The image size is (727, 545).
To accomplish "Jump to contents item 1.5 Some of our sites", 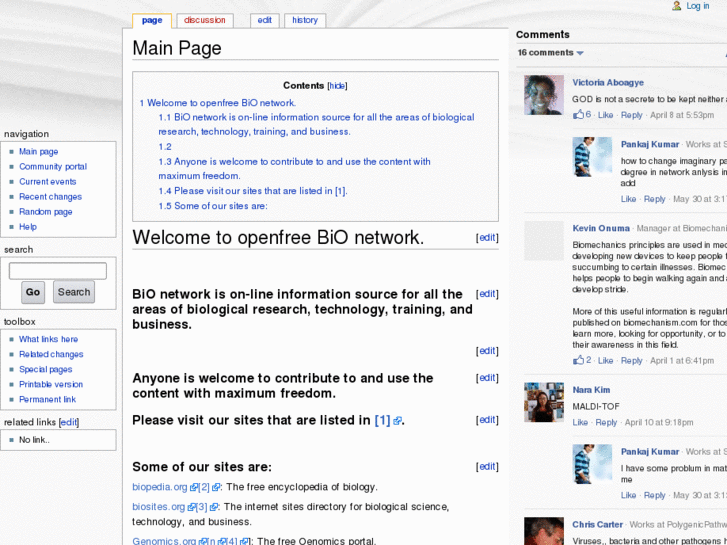I will [213, 206].
